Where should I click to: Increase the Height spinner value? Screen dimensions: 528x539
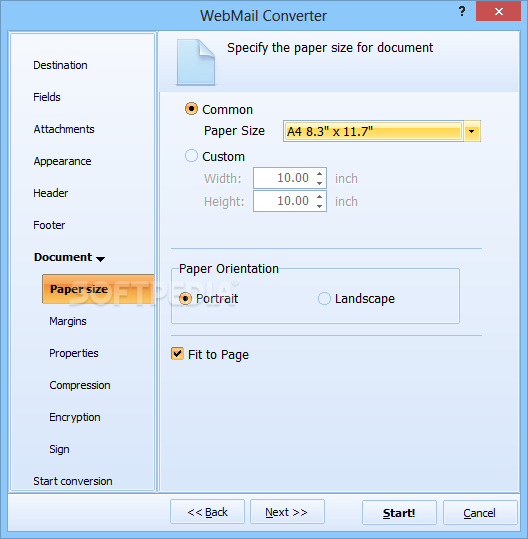point(320,196)
